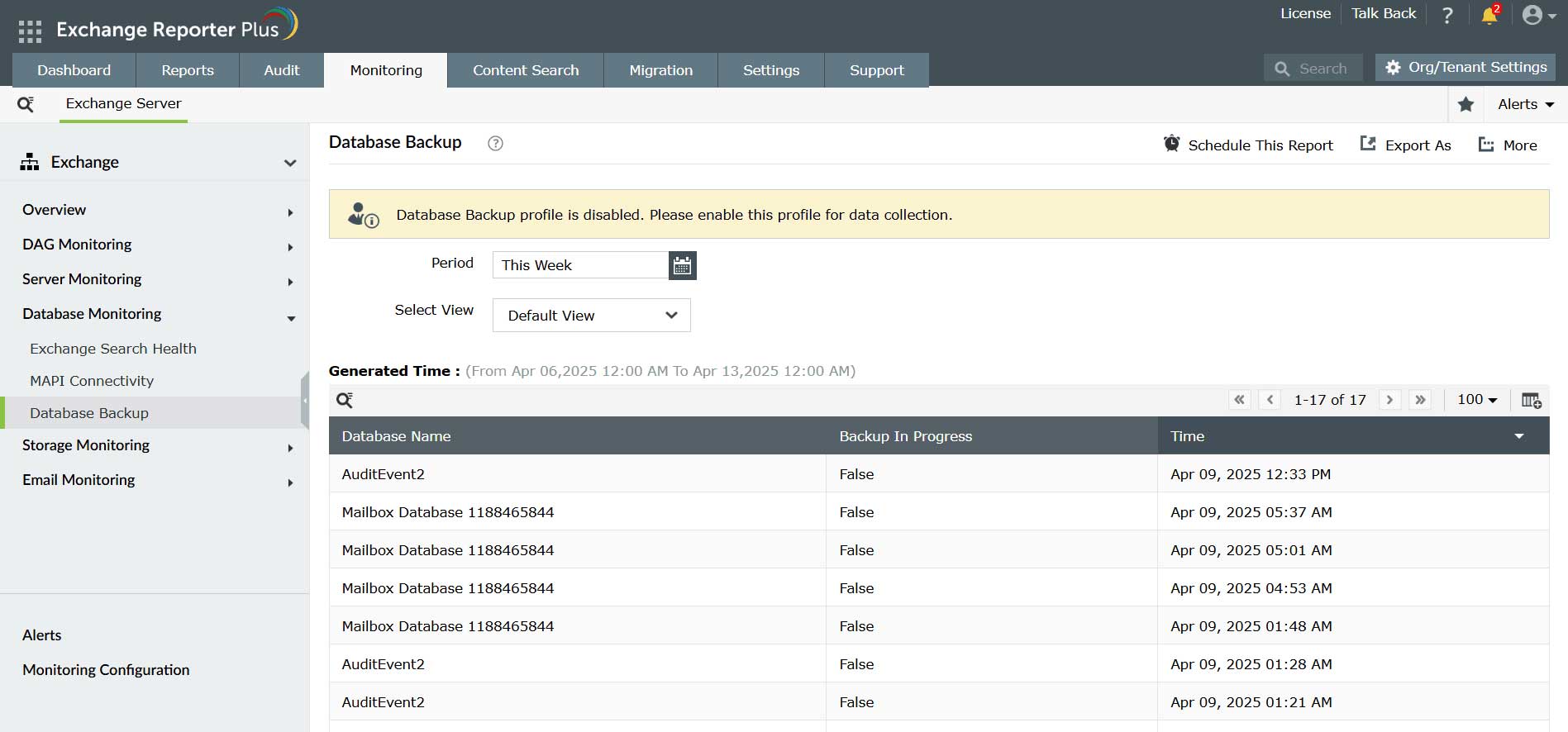Select the Monitoring tab
Screen dimensions: 1568x732
coord(386,70)
